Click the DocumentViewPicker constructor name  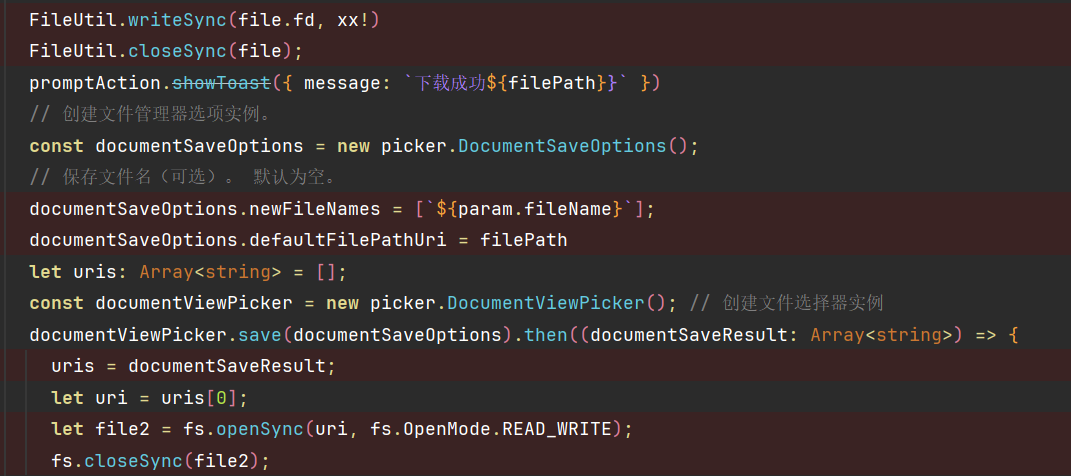(x=545, y=303)
